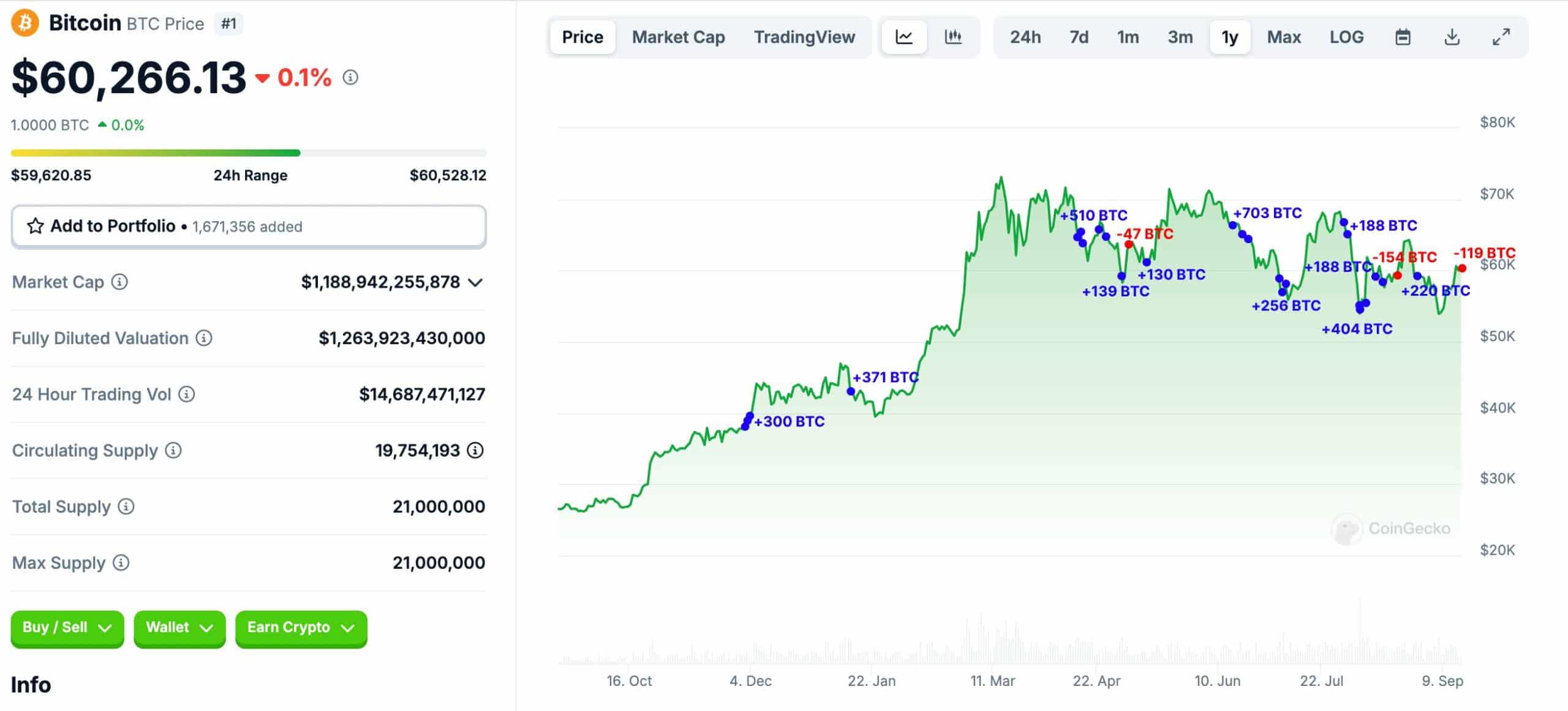Image resolution: width=1568 pixels, height=711 pixels.
Task: Select 7d time range
Action: coord(1078,38)
